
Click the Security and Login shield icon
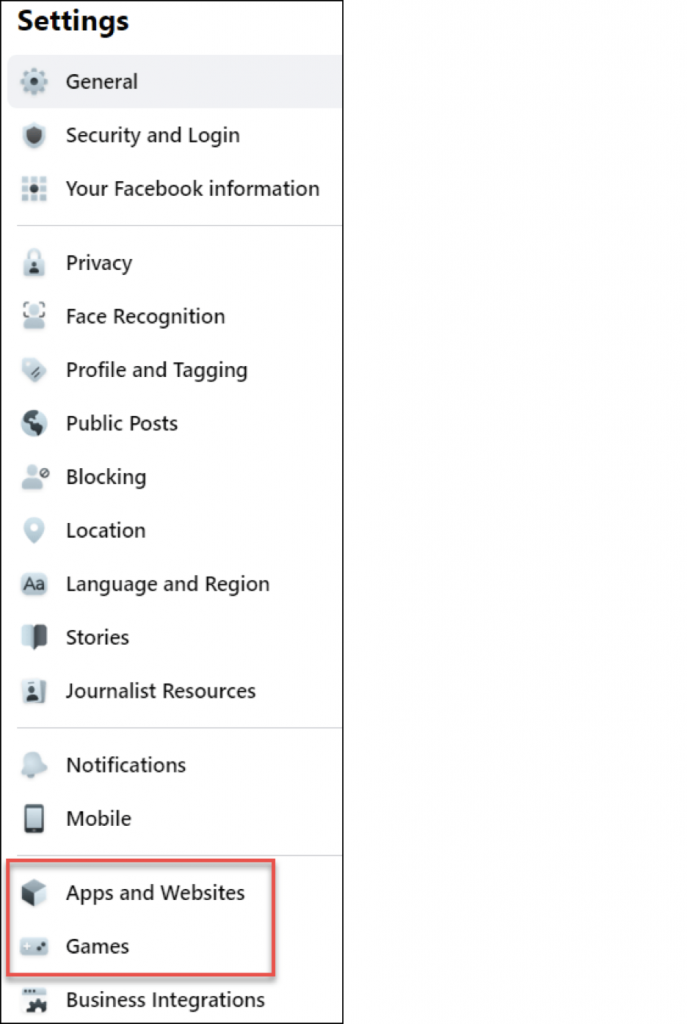pos(34,136)
